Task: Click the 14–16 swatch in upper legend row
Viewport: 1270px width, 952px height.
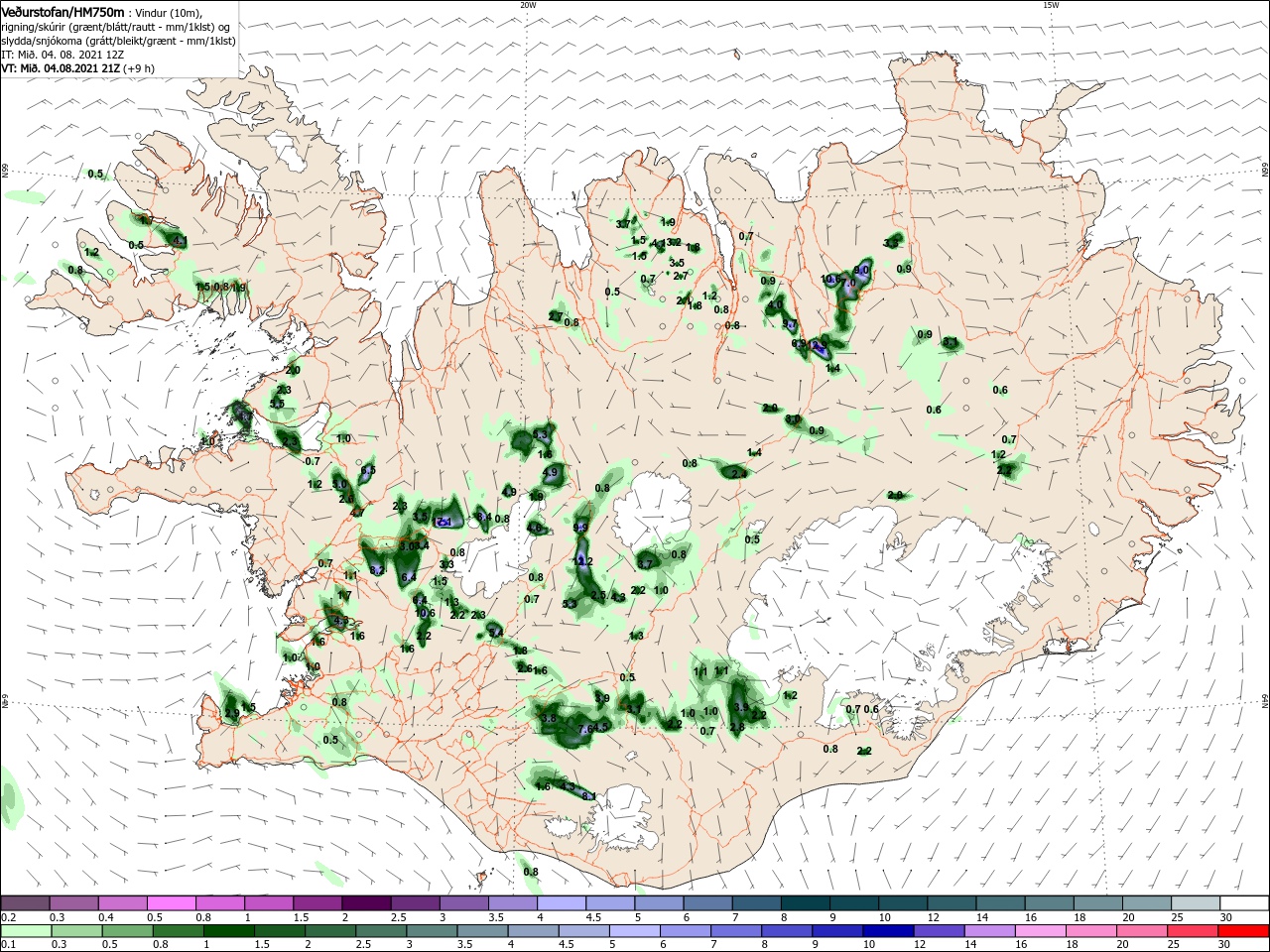Action: pyautogui.click(x=998, y=902)
